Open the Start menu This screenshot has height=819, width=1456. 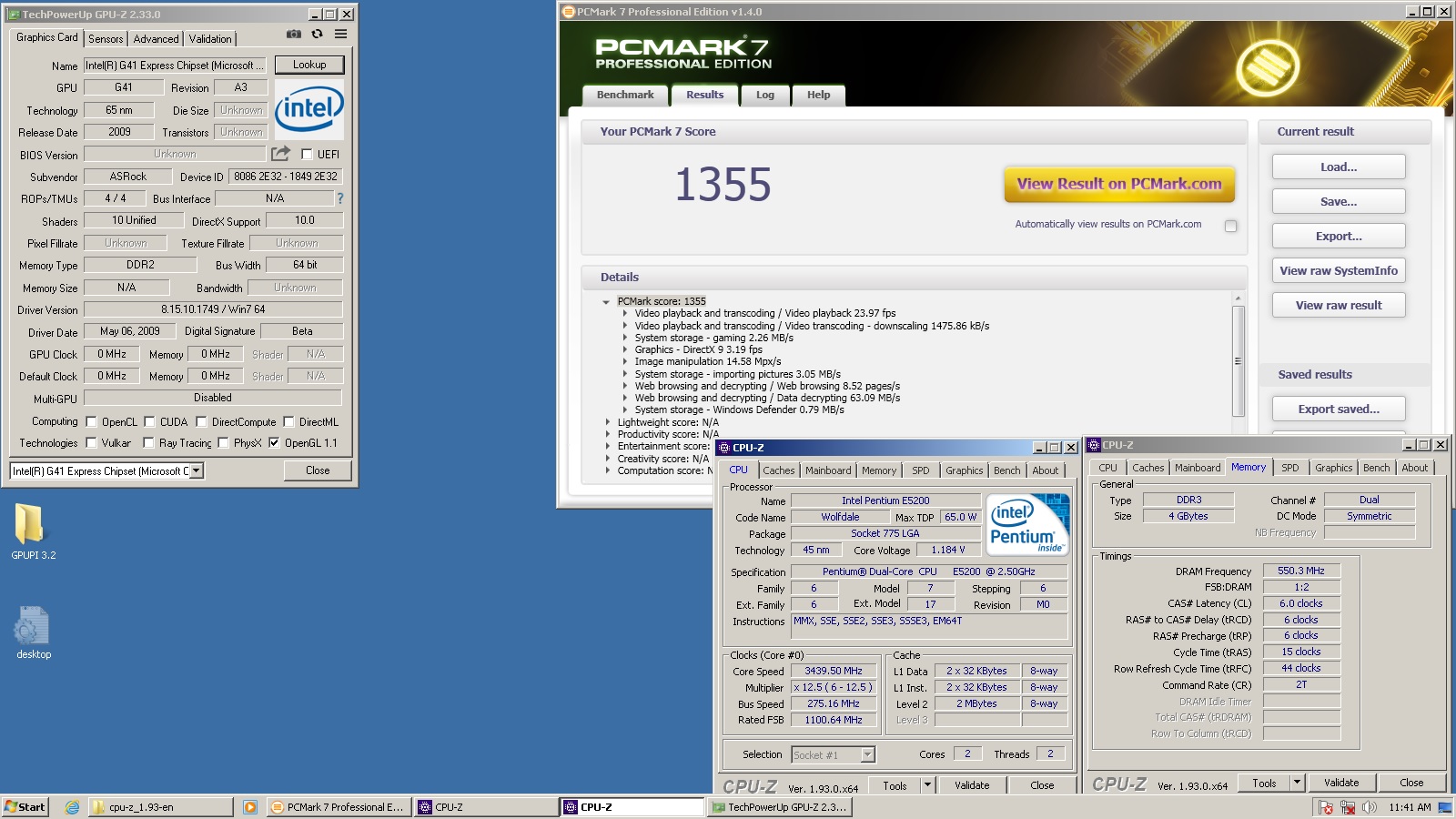click(x=25, y=807)
